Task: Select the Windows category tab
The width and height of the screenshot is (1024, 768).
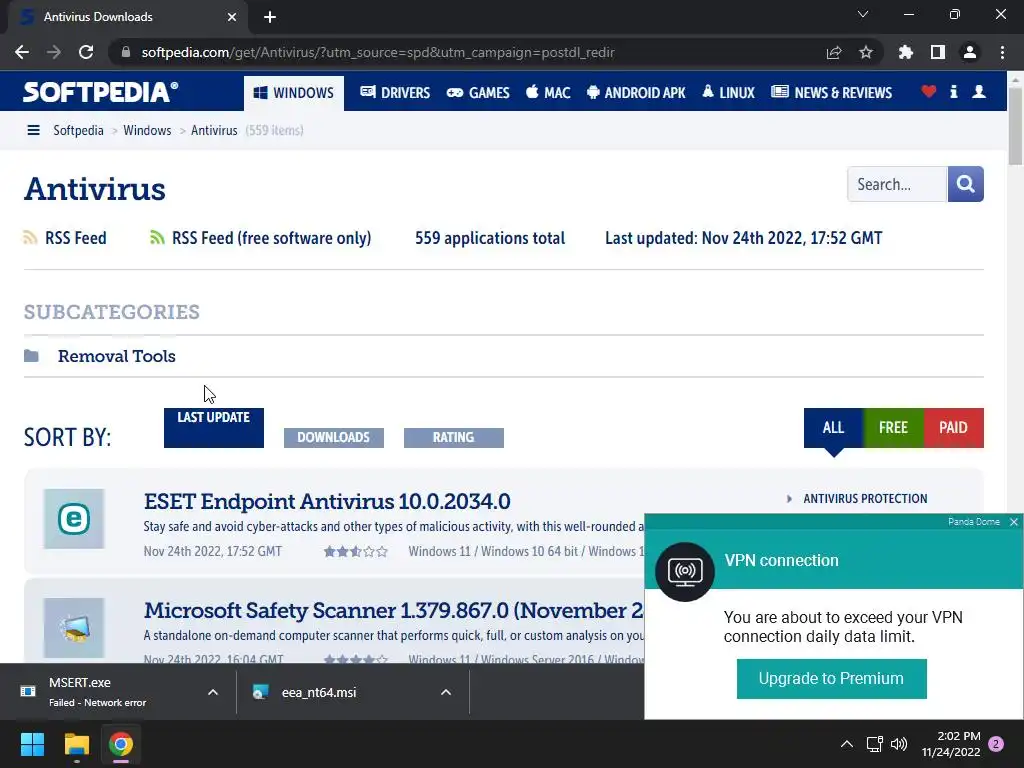Action: click(294, 93)
